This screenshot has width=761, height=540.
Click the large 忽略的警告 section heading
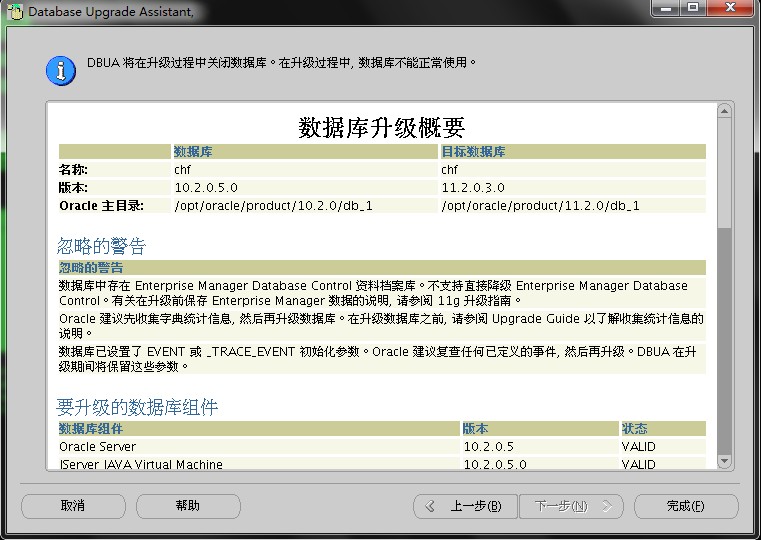tap(101, 246)
